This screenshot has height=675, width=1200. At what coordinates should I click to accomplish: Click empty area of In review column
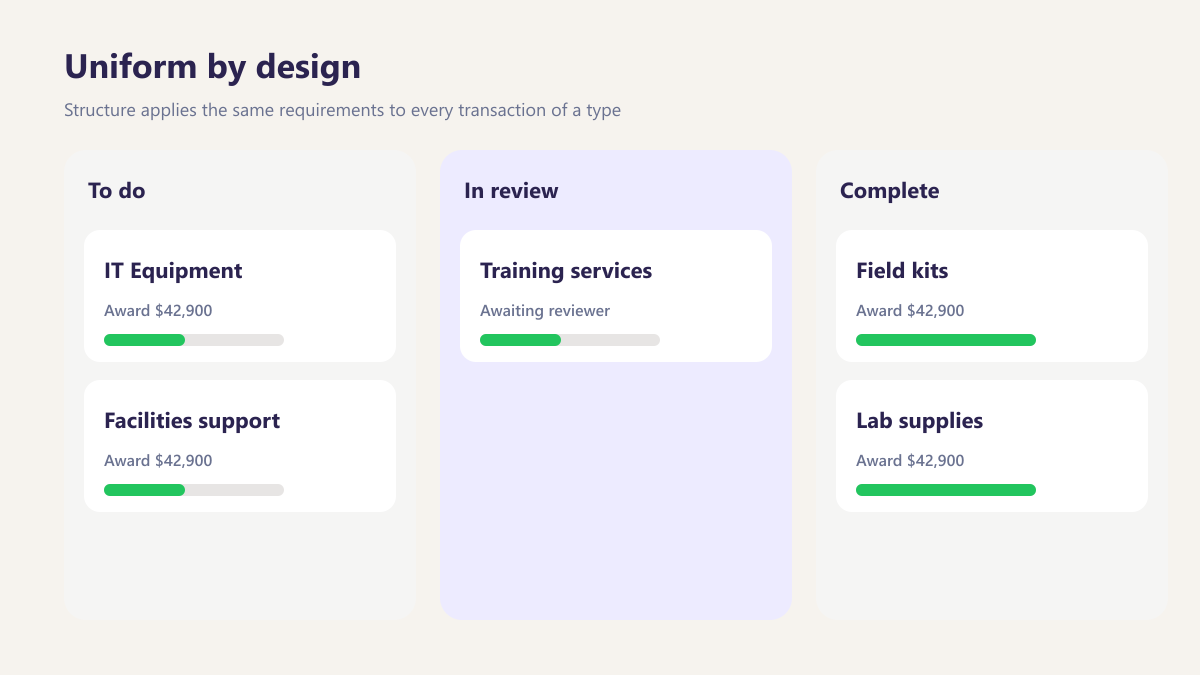616,490
